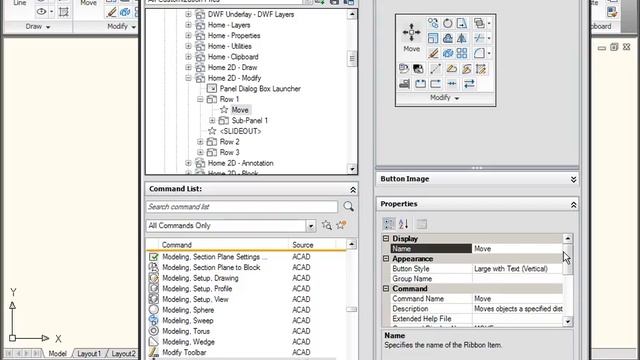Expand the Sub-Panel 1 tree node
640x360 pixels.
[x=212, y=120]
